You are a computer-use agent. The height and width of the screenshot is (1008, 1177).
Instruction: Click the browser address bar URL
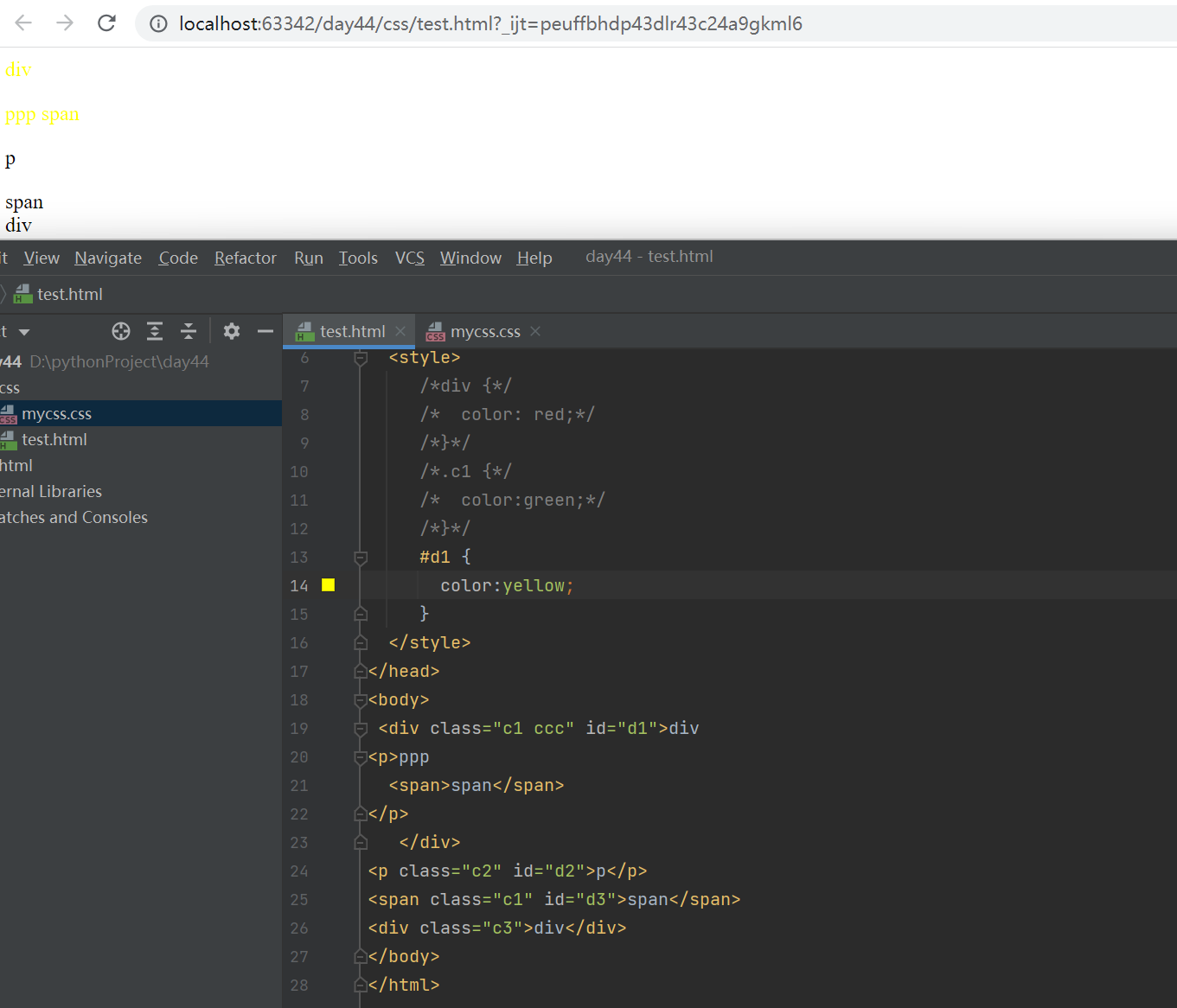(491, 24)
